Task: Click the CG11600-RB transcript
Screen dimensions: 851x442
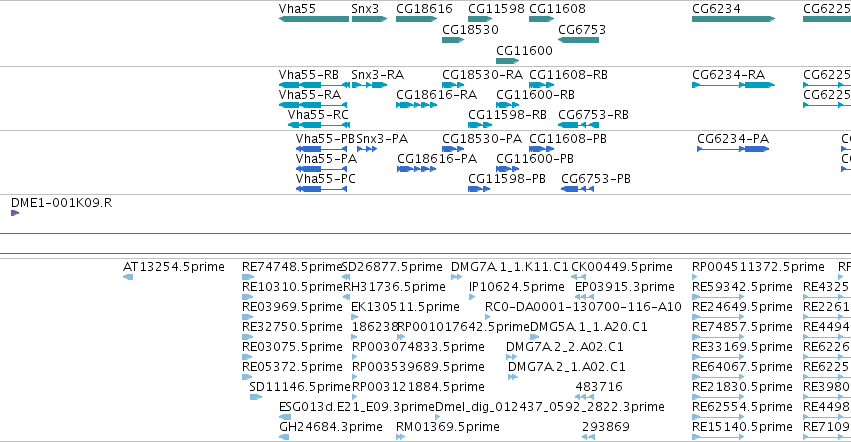Action: click(507, 105)
